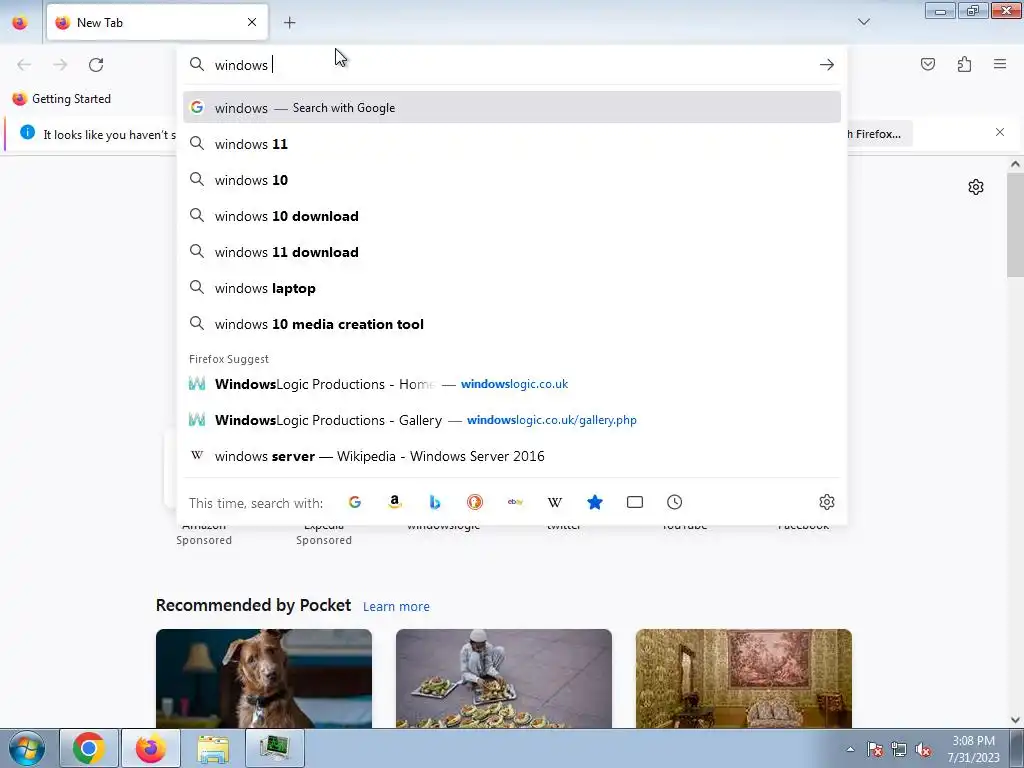1024x768 pixels.
Task: Open the Firefox application menu
Action: click(x=1000, y=64)
